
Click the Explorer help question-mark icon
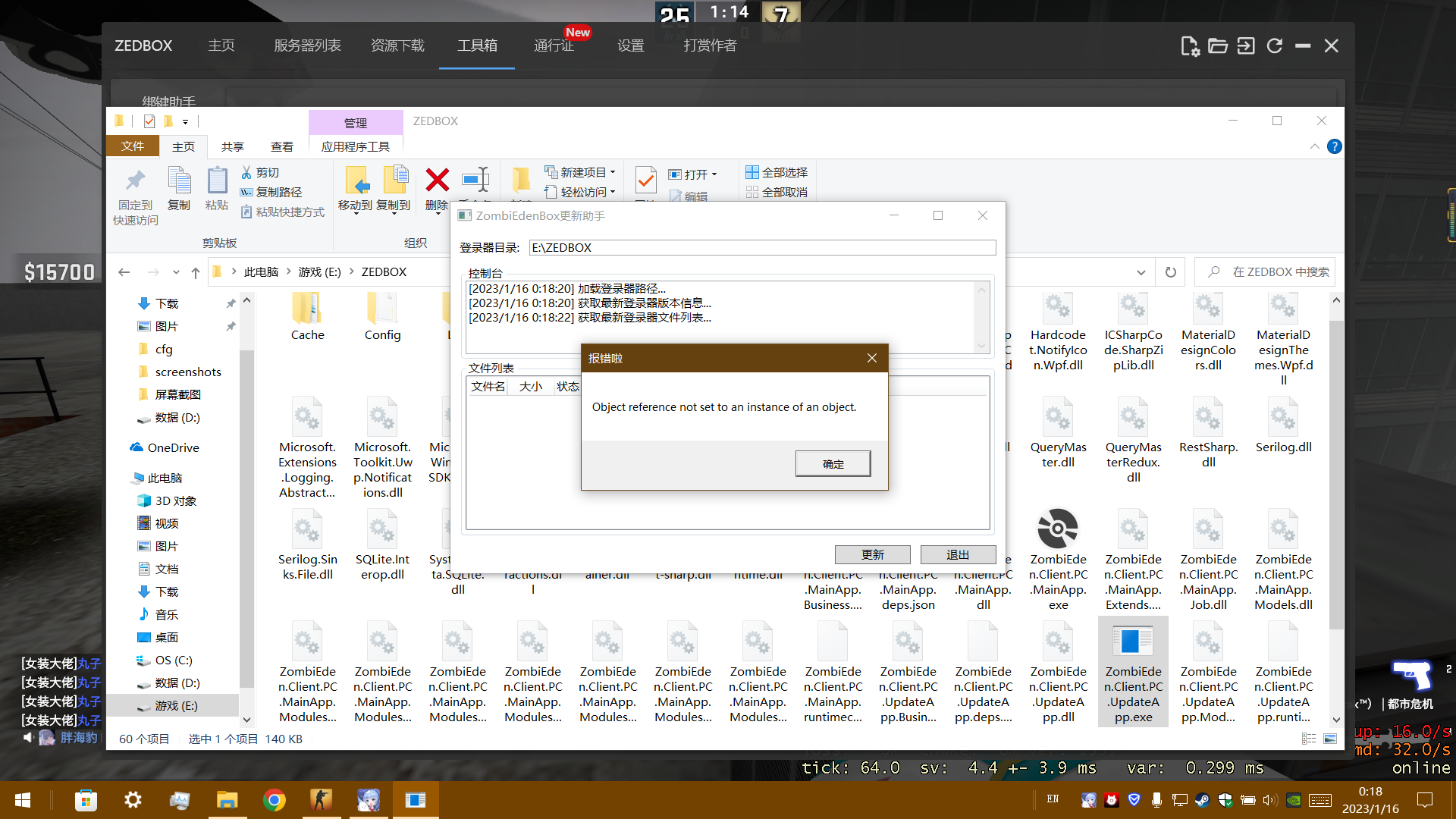(1335, 146)
